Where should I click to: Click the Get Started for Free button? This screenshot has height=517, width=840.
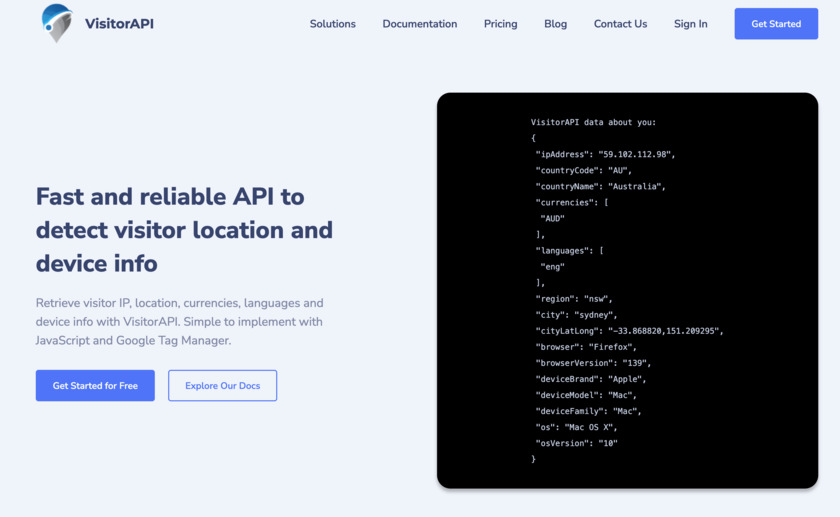pyautogui.click(x=95, y=385)
